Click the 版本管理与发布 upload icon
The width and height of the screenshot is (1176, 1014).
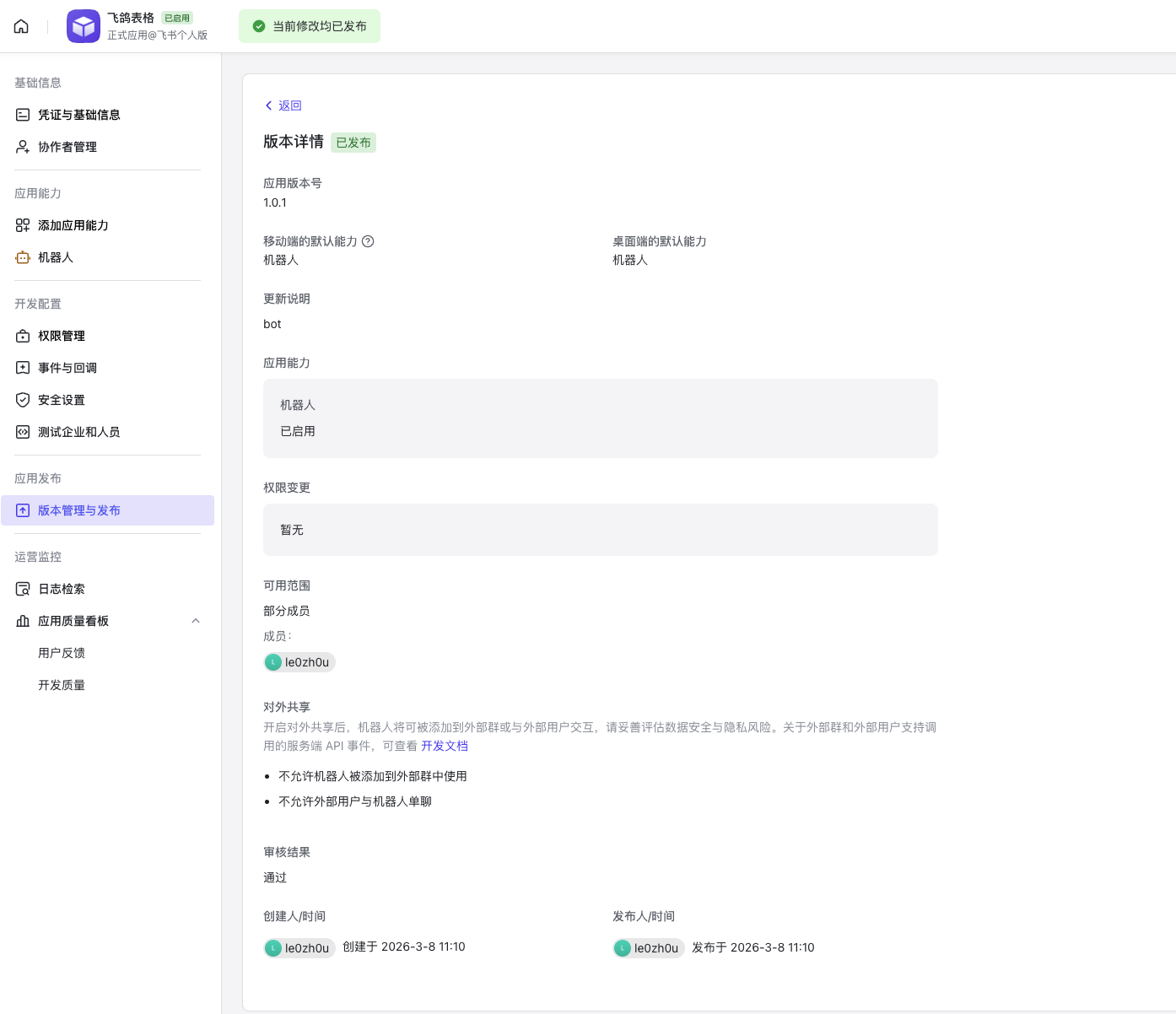coord(23,510)
